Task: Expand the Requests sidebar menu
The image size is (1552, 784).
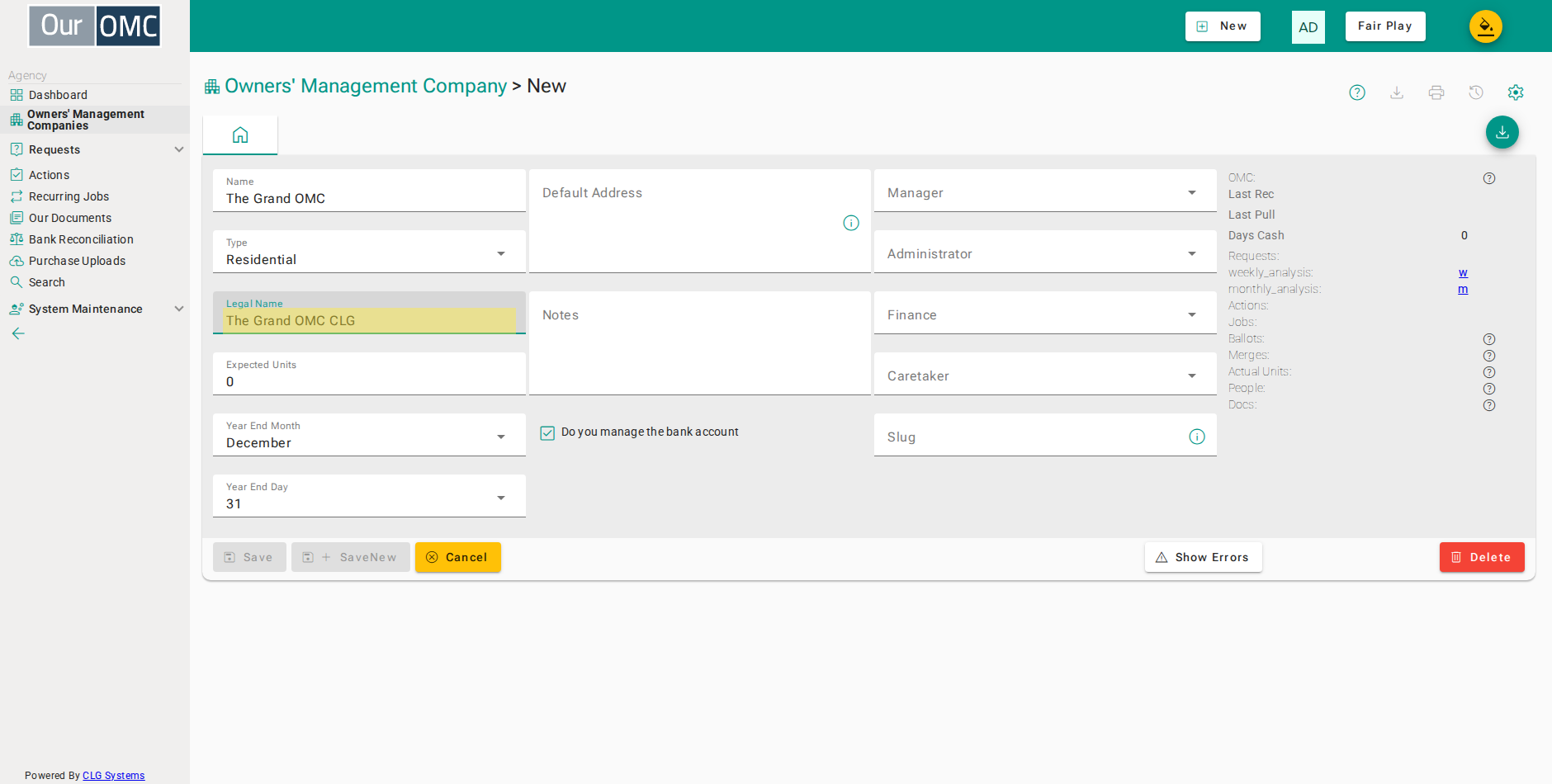Action: coord(95,149)
